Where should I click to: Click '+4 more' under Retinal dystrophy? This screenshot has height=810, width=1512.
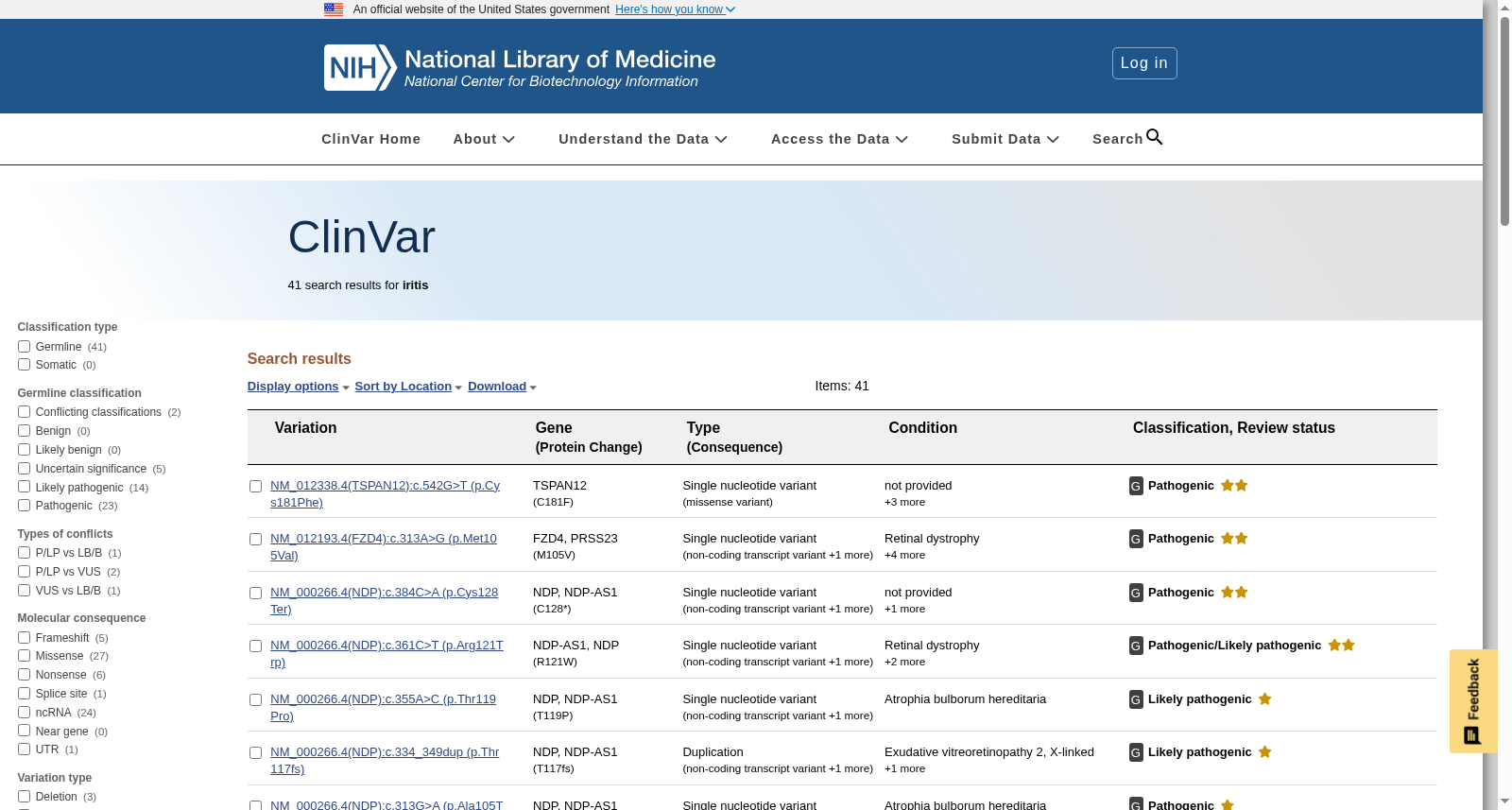904,556
